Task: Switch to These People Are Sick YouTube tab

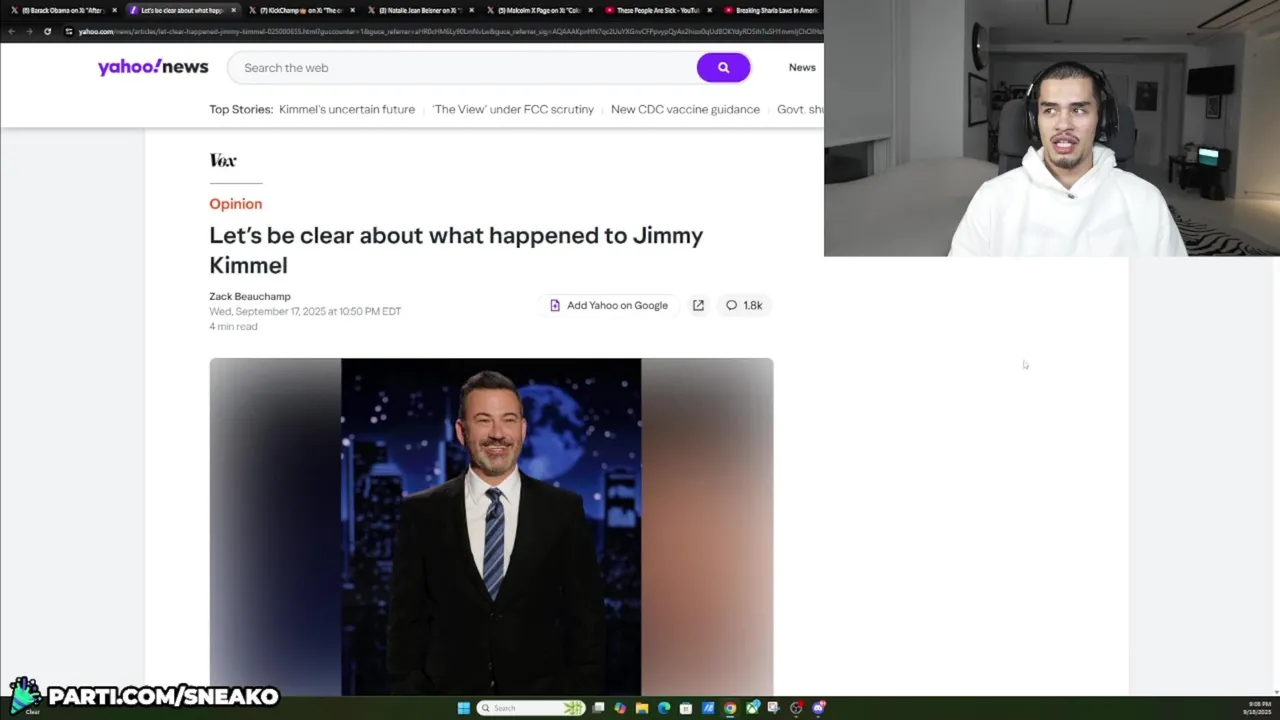Action: pyautogui.click(x=657, y=10)
